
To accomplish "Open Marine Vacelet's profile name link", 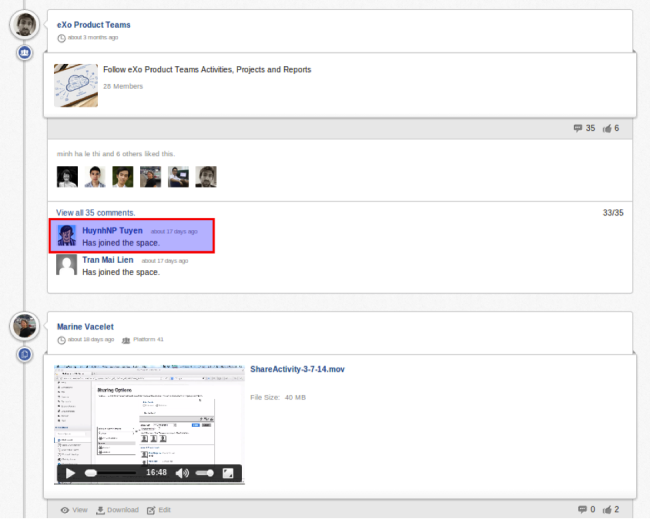I will [85, 327].
